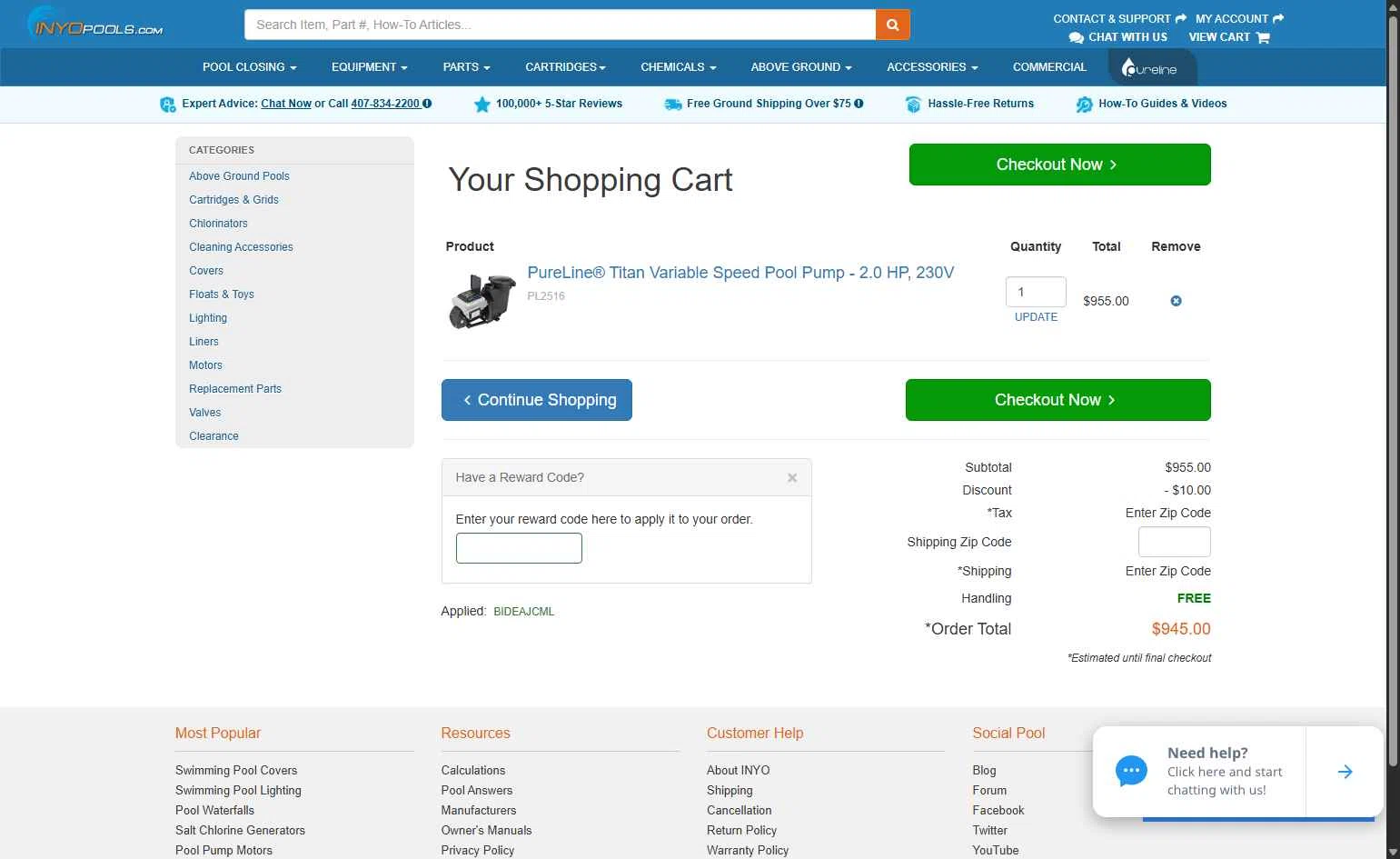Open Cartridges & Grids category
Viewport: 1400px width, 859px height.
(x=233, y=200)
